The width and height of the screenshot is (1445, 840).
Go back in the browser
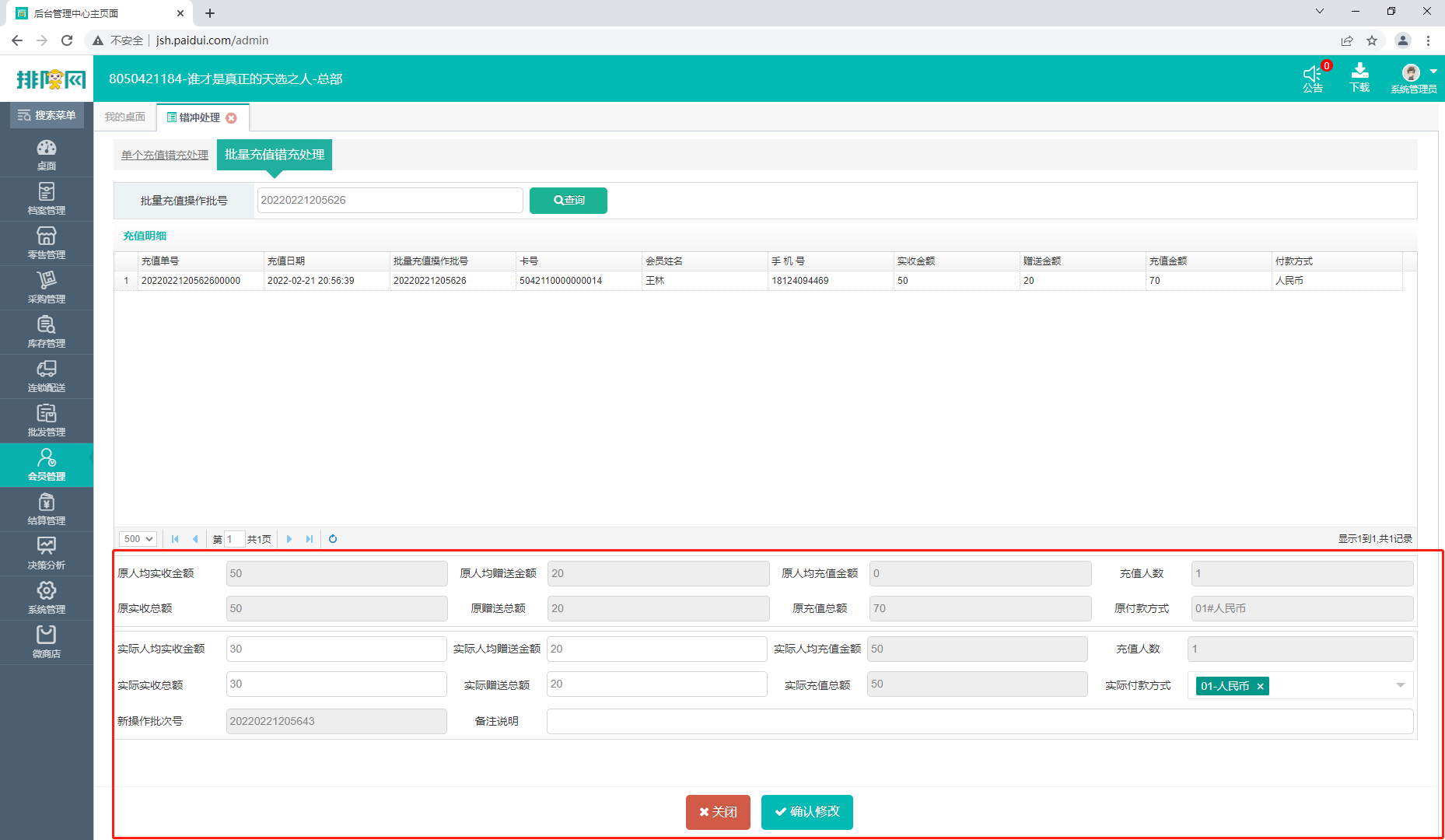(17, 40)
